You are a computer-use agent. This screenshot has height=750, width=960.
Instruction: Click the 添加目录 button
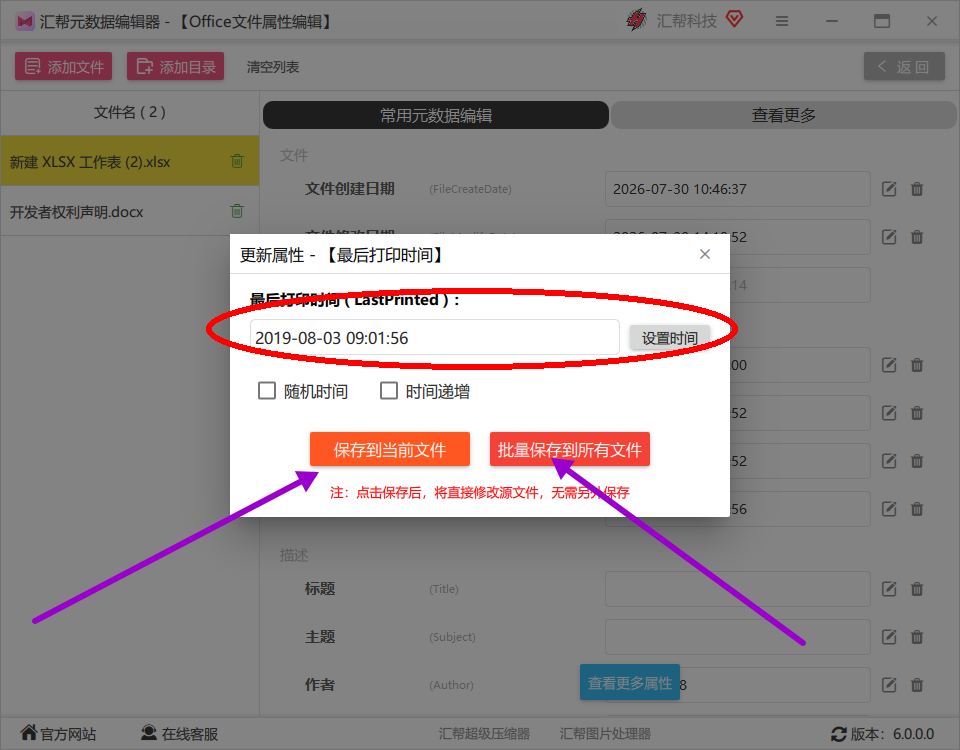click(176, 66)
